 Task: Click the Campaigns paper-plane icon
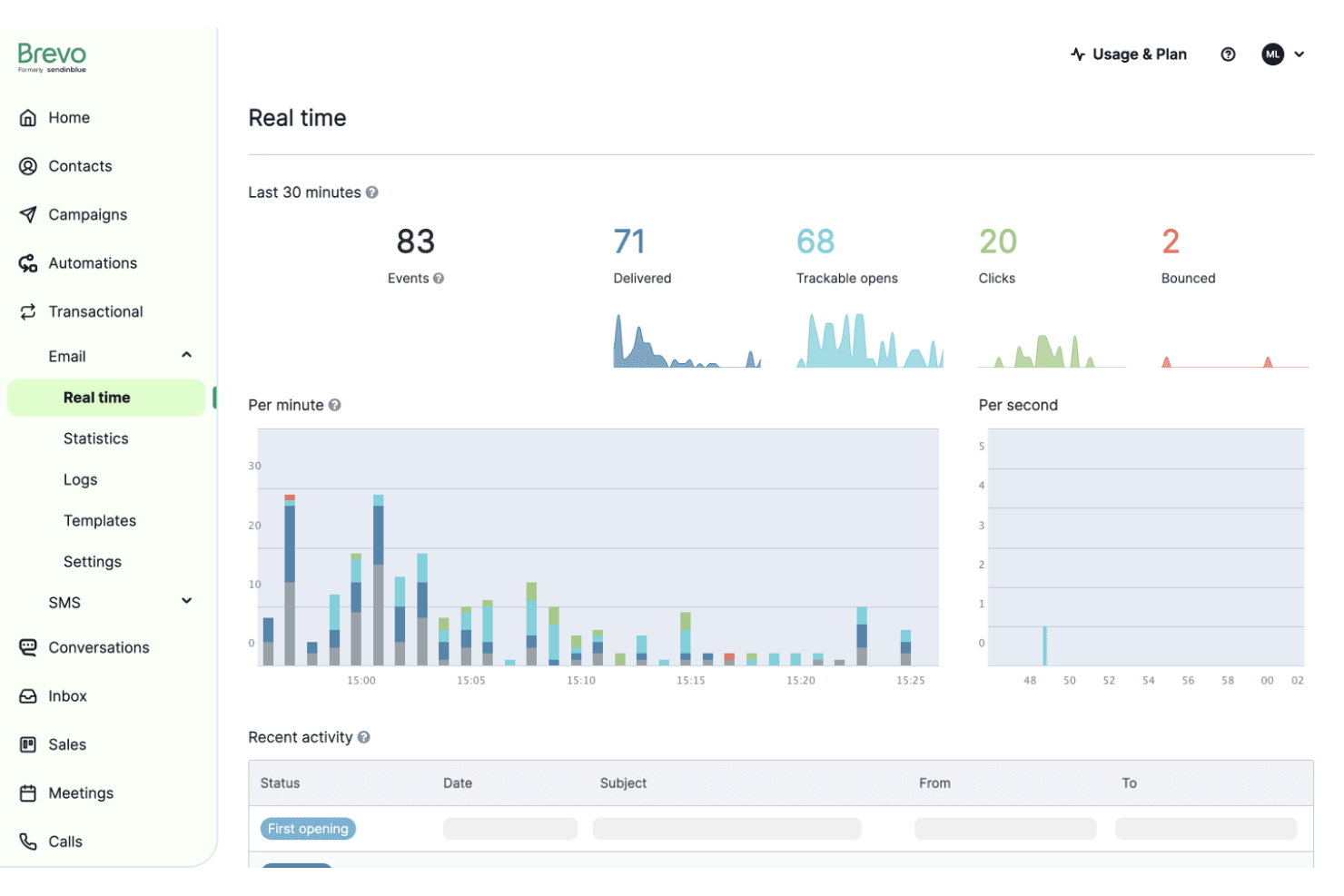coord(28,214)
